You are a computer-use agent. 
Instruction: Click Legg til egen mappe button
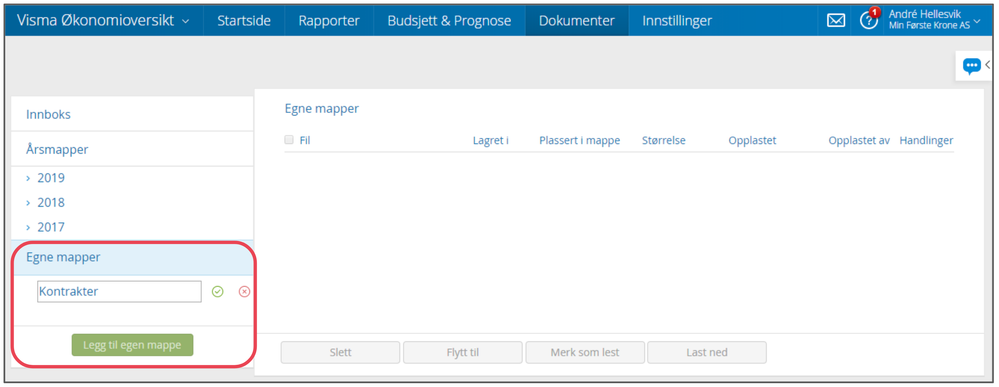tap(133, 345)
